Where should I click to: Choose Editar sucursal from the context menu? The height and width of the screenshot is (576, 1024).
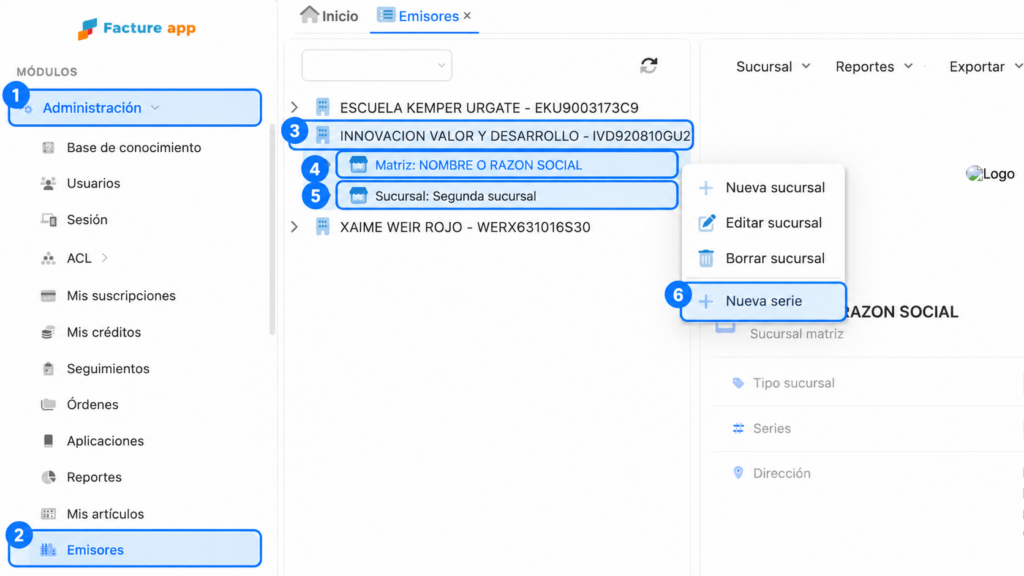(763, 223)
